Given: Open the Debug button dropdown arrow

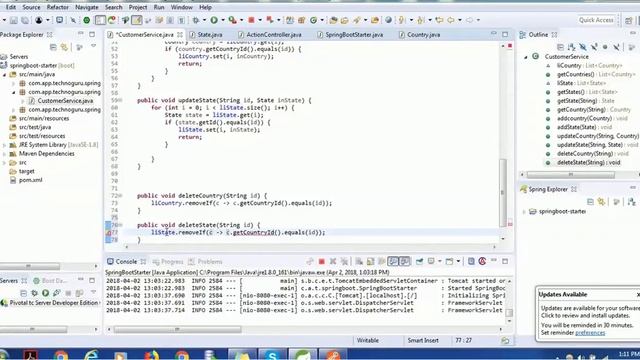Looking at the screenshot, I should coord(204,20).
